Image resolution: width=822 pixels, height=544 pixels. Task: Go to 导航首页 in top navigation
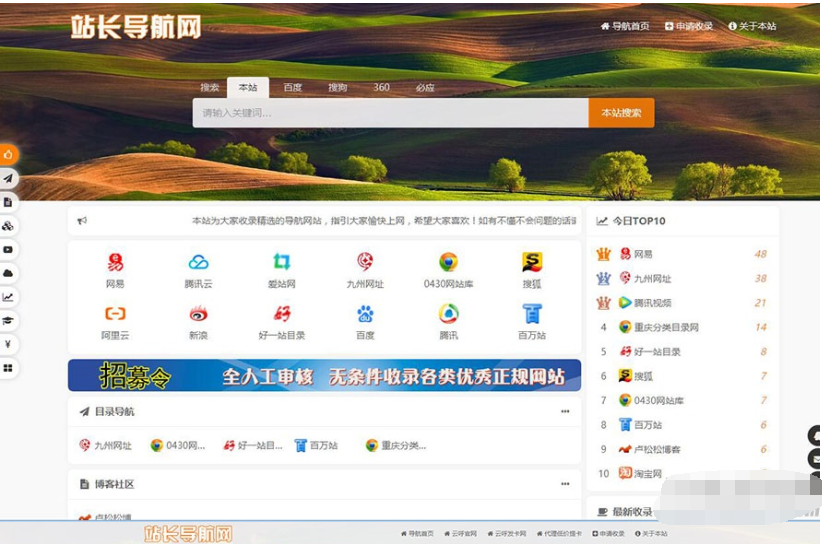[625, 26]
